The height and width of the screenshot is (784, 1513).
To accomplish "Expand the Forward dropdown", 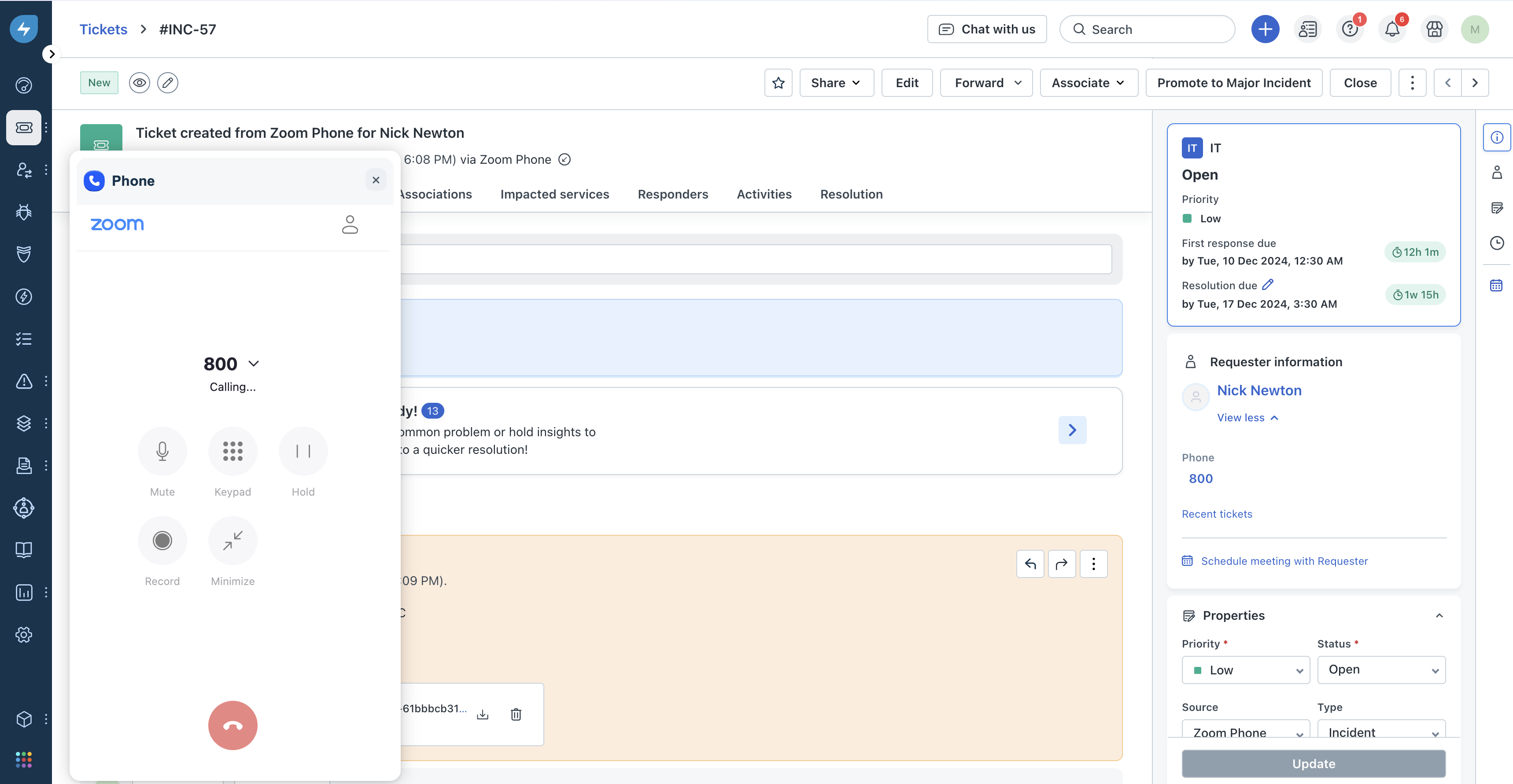I will [986, 83].
